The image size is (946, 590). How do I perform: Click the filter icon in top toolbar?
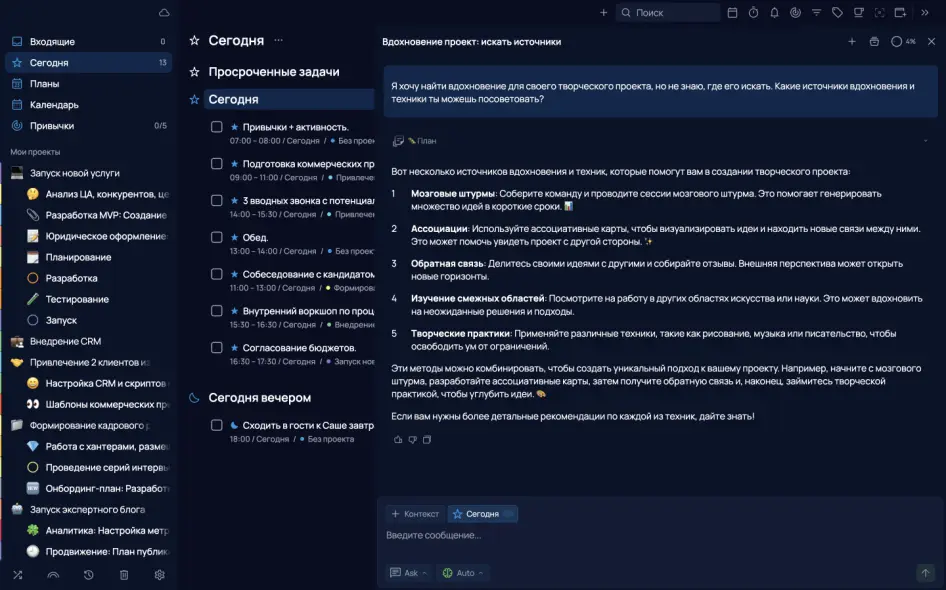pyautogui.click(x=816, y=13)
